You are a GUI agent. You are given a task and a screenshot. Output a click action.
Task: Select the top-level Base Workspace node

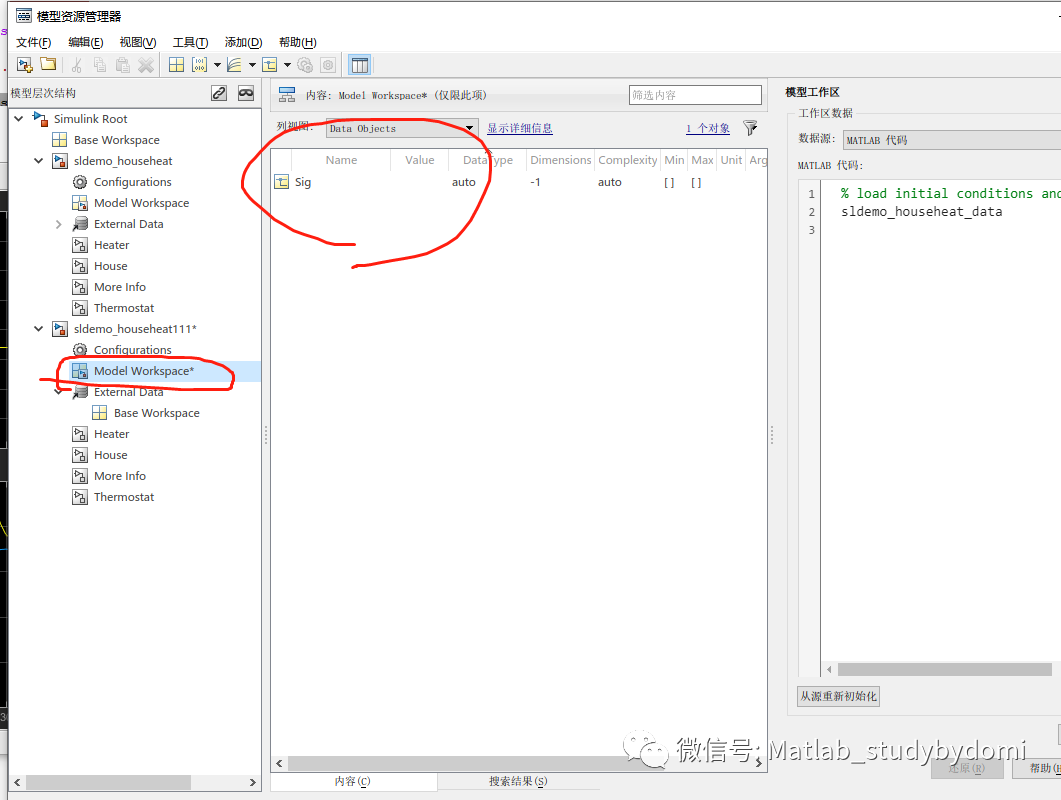[x=116, y=140]
